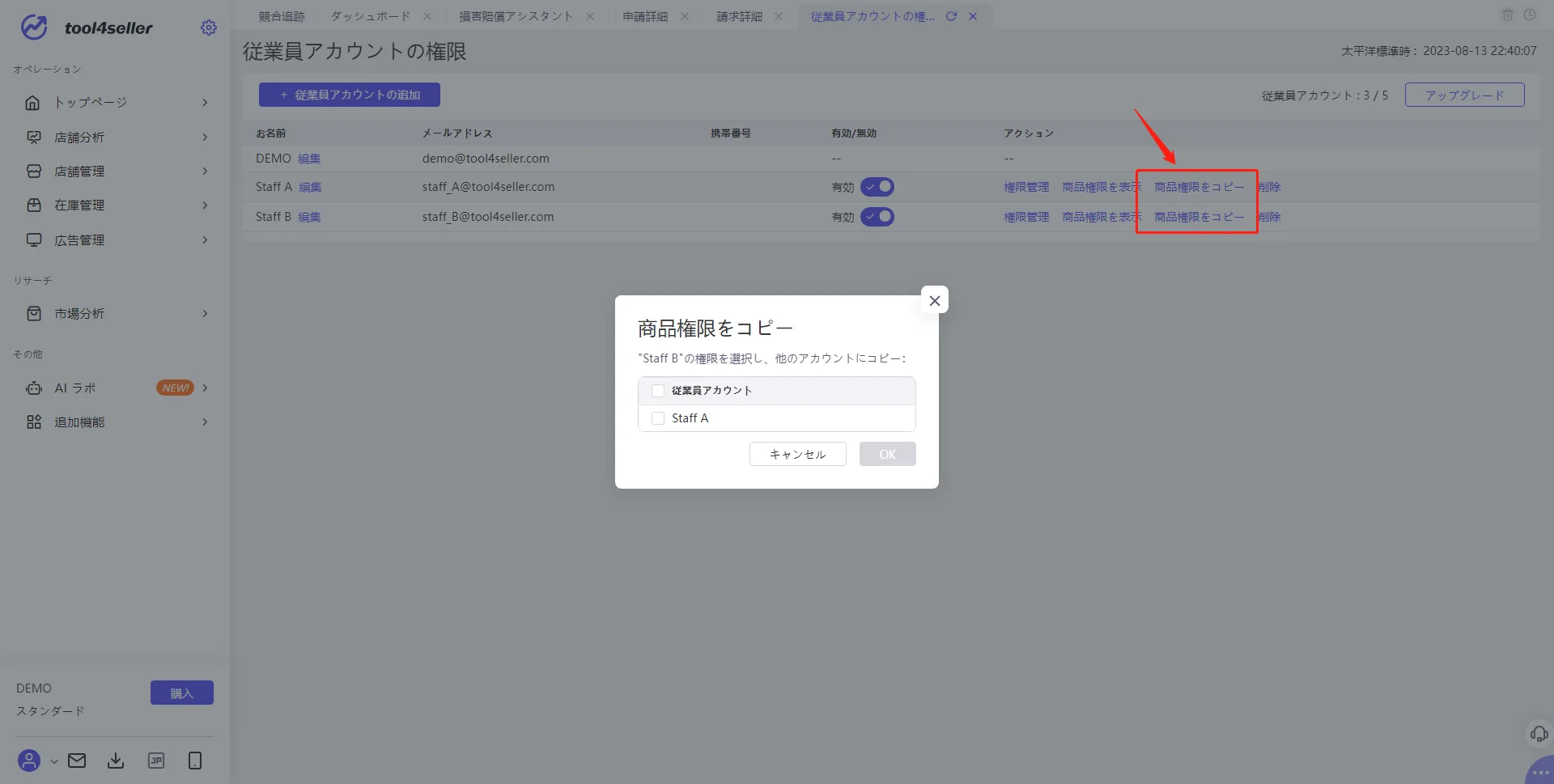The image size is (1554, 784).
Task: Switch to the 競合追跡 tab
Action: pyautogui.click(x=282, y=16)
